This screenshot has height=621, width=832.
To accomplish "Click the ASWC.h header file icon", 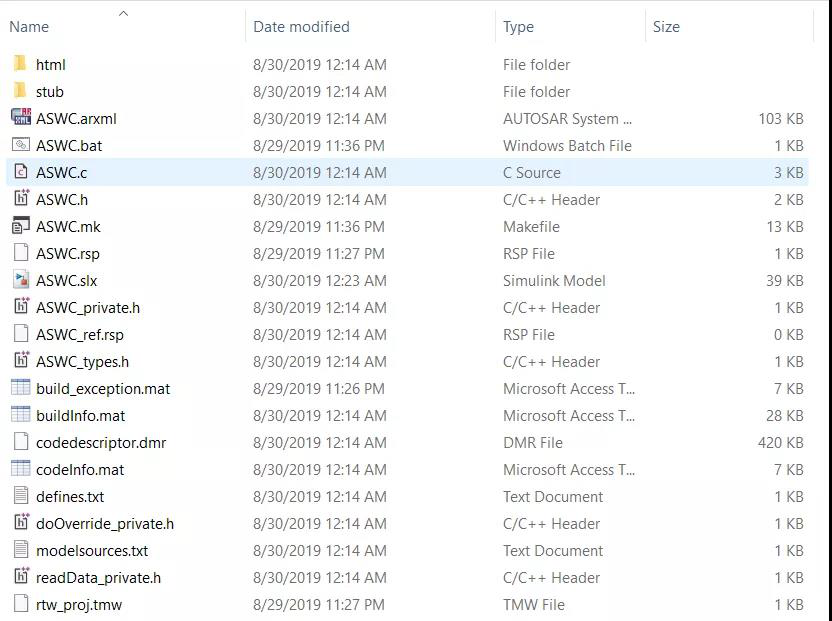I will 21,199.
